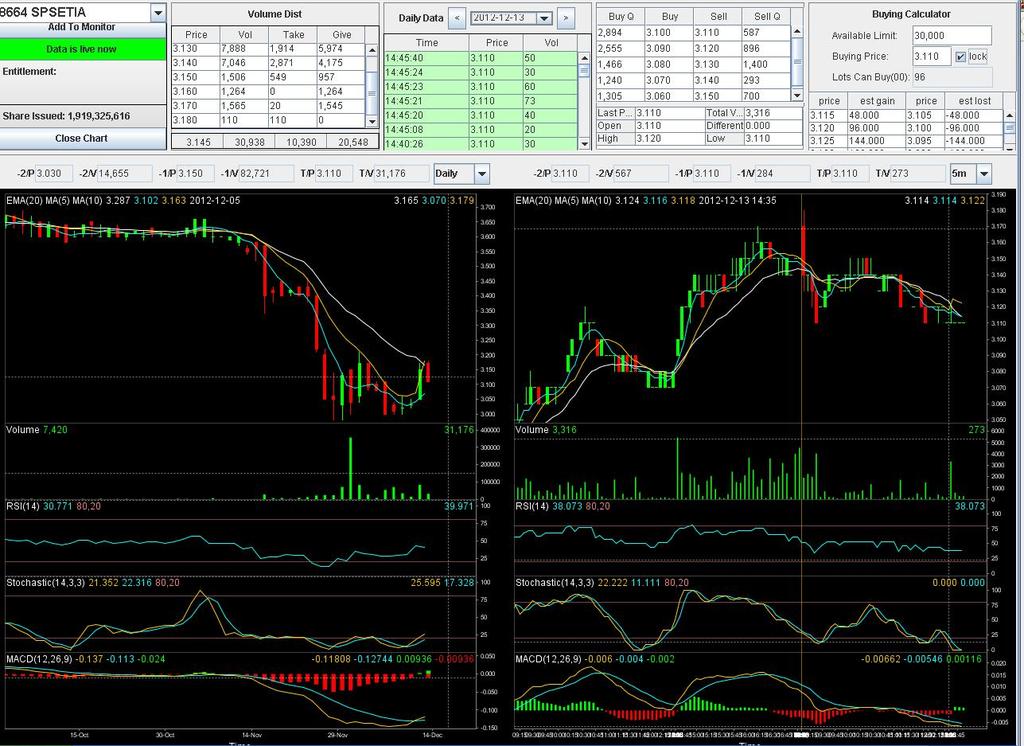Screen dimensions: 1024x746
Task: Click the Available Limit input field
Action: coord(952,36)
